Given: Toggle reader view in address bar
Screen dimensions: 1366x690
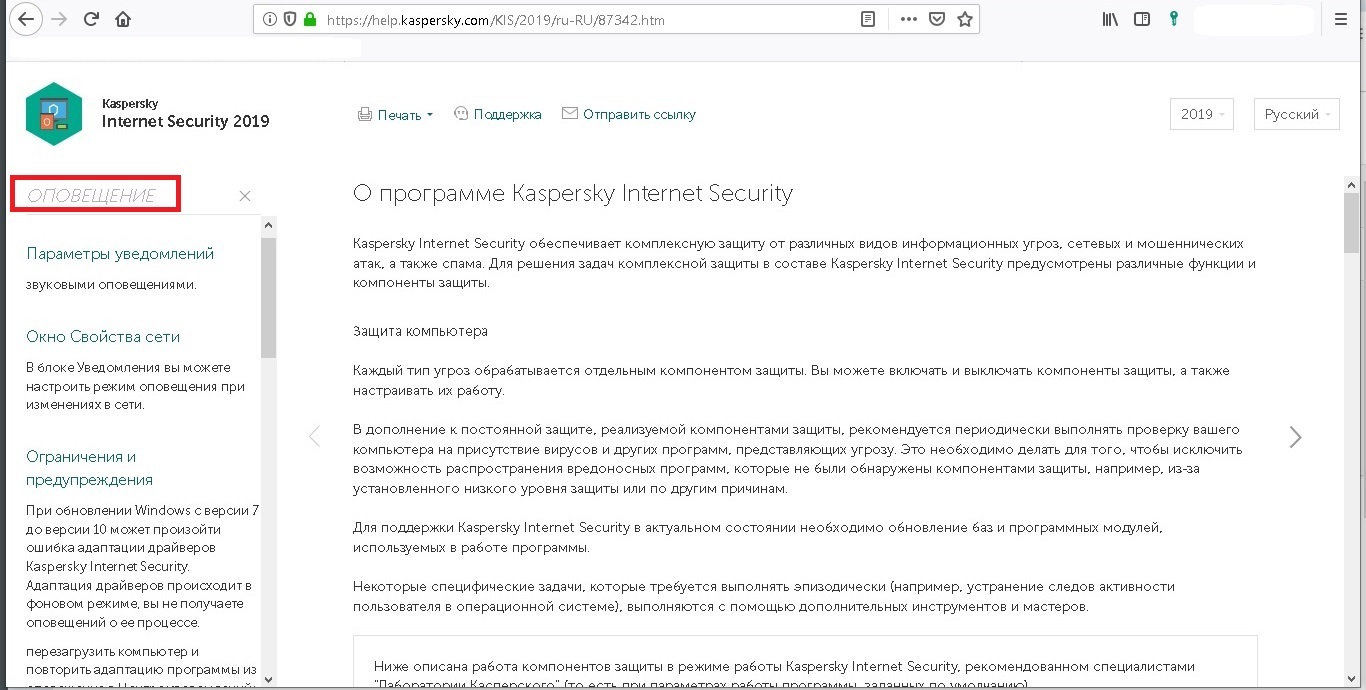Looking at the screenshot, I should point(868,19).
